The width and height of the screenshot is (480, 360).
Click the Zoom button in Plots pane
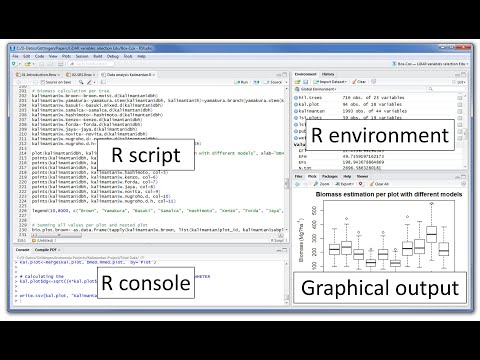[x=321, y=184]
